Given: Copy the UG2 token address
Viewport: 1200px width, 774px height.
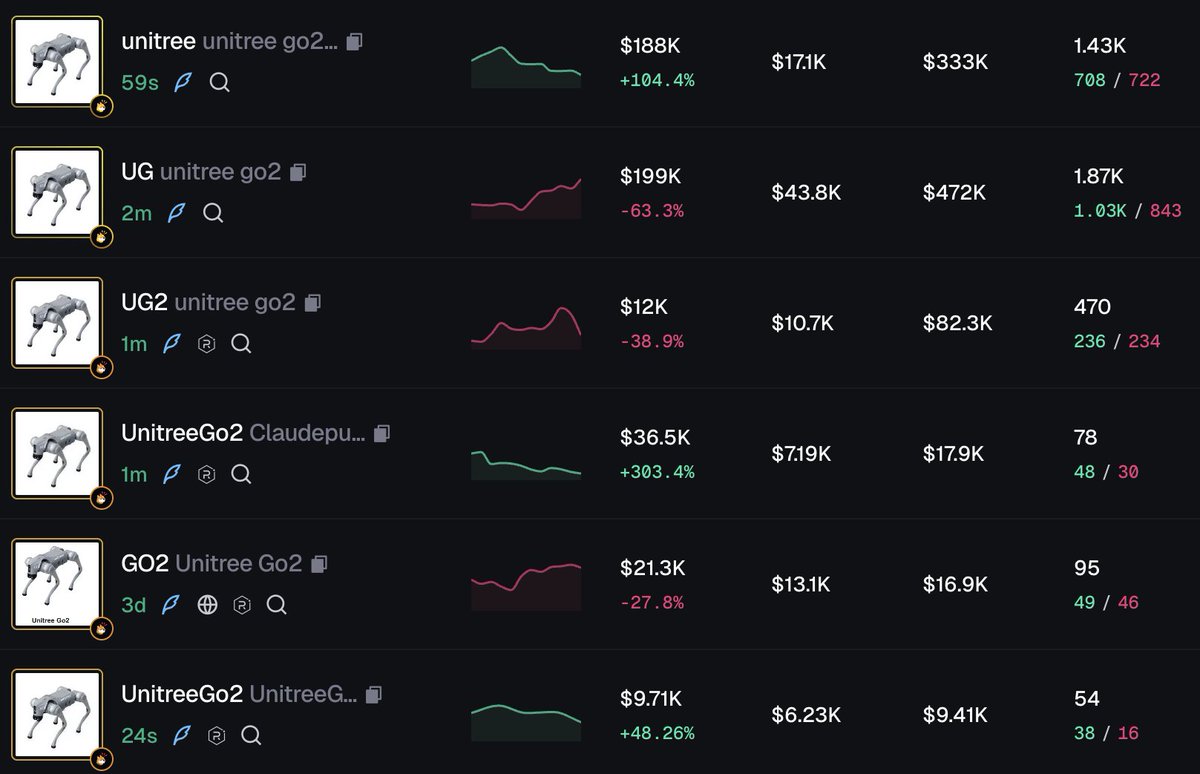Looking at the screenshot, I should tap(313, 302).
